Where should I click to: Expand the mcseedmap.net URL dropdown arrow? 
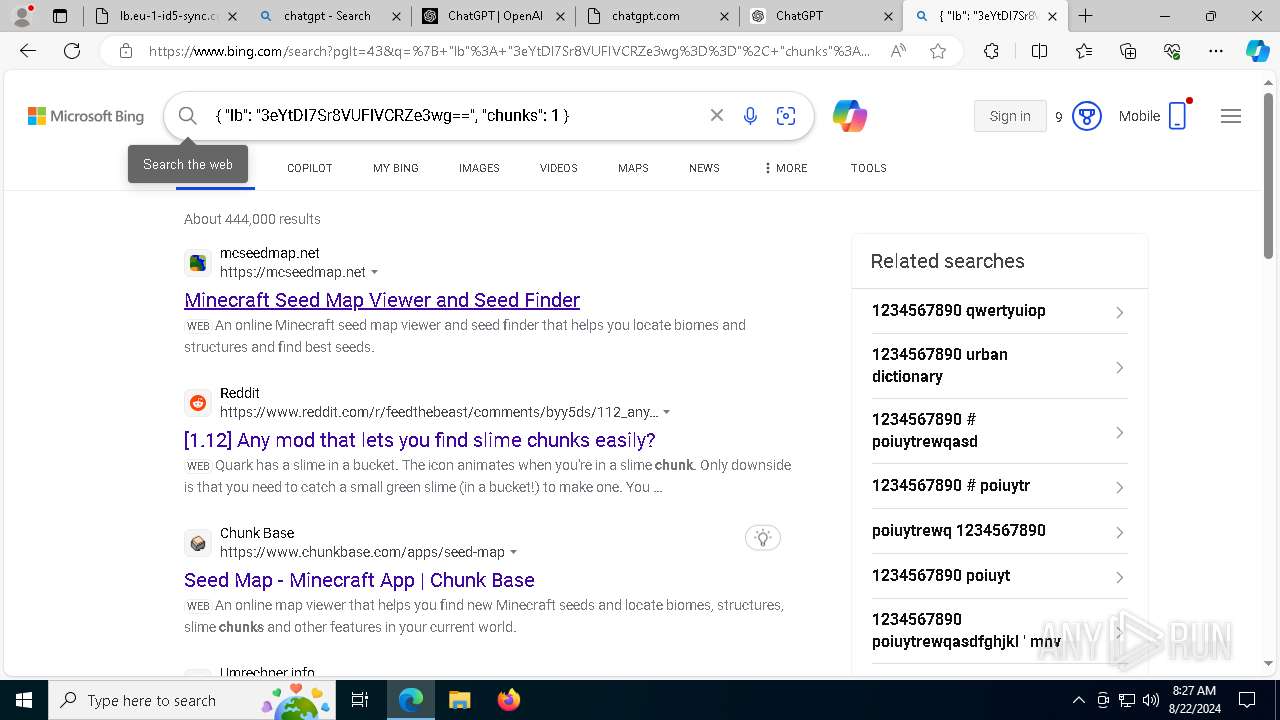375,272
